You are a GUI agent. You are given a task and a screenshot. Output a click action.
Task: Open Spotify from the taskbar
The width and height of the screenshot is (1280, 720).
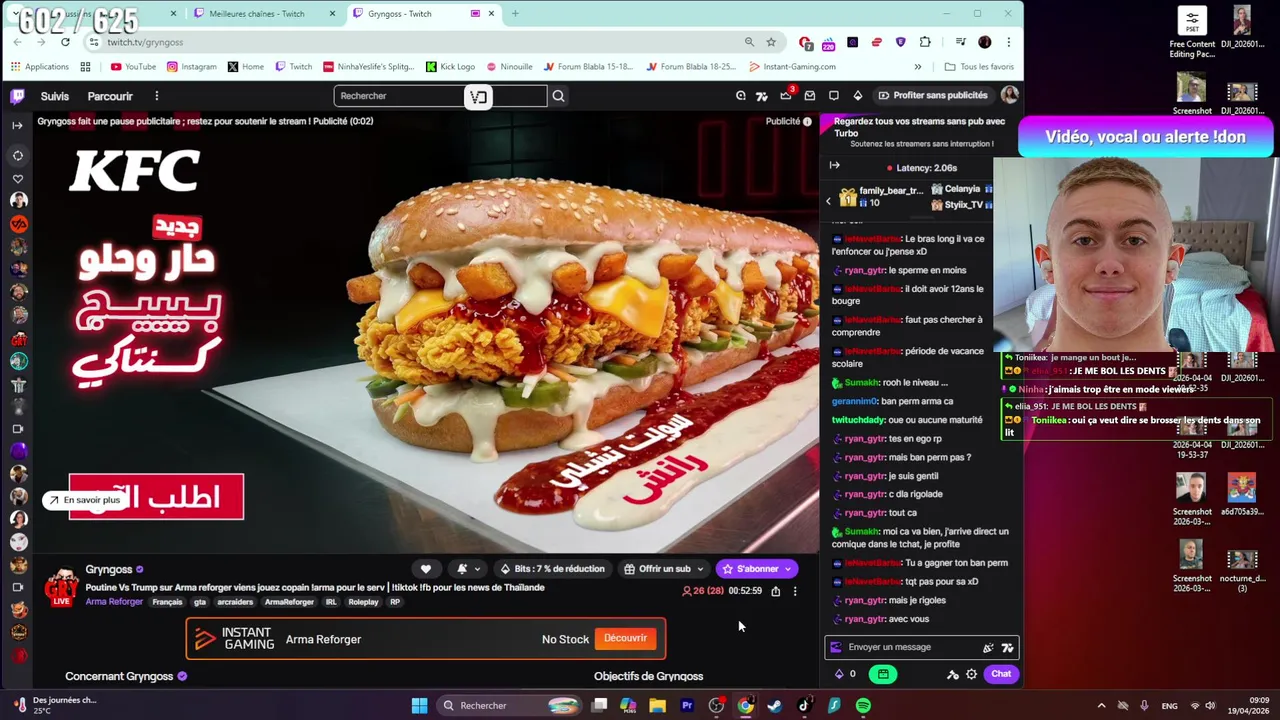[863, 706]
